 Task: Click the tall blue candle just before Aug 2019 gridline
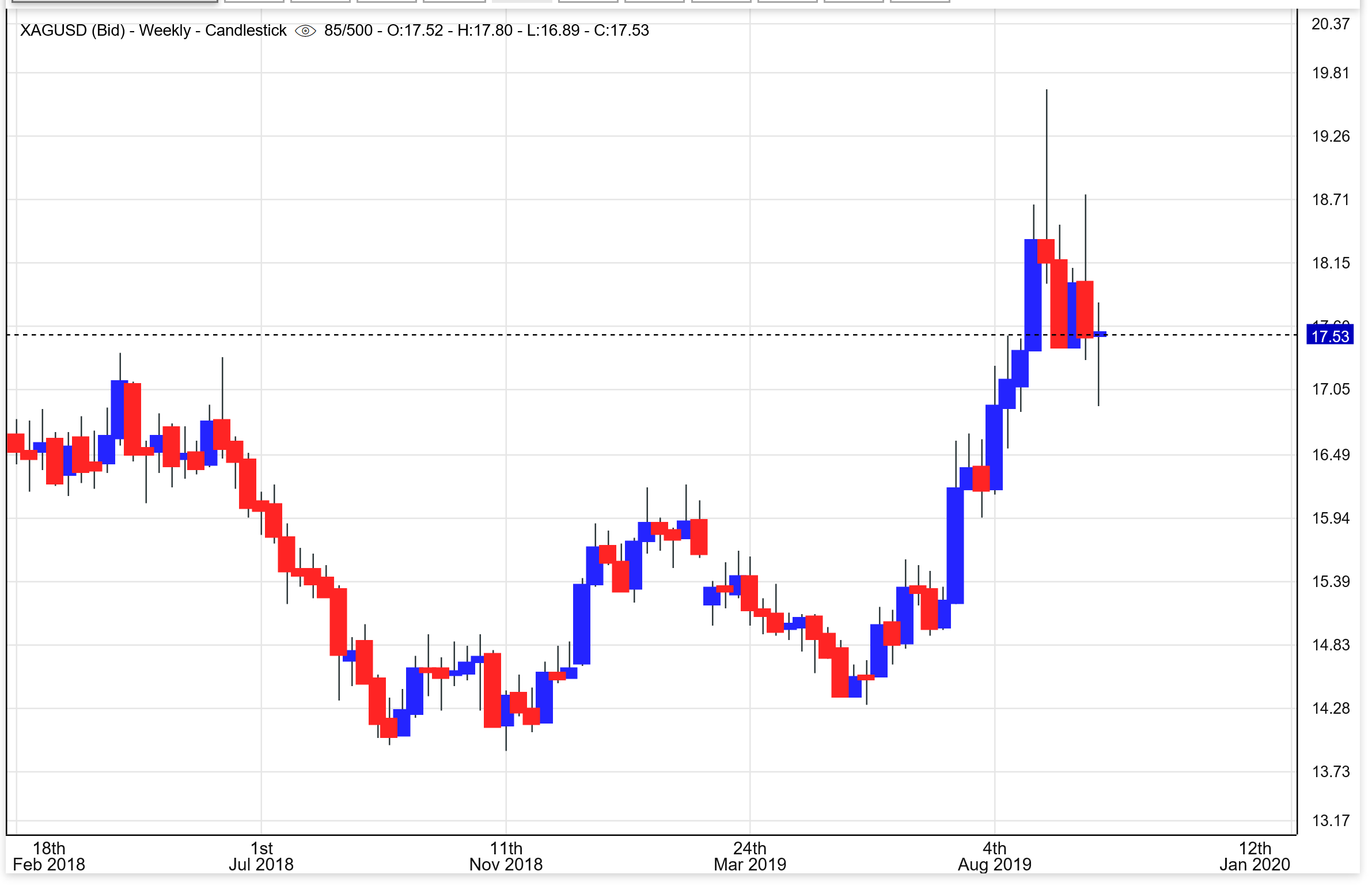pos(955,546)
